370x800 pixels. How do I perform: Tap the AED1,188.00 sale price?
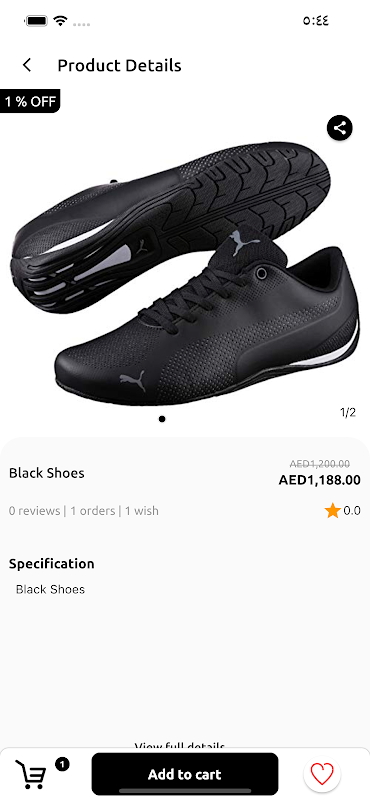(319, 480)
